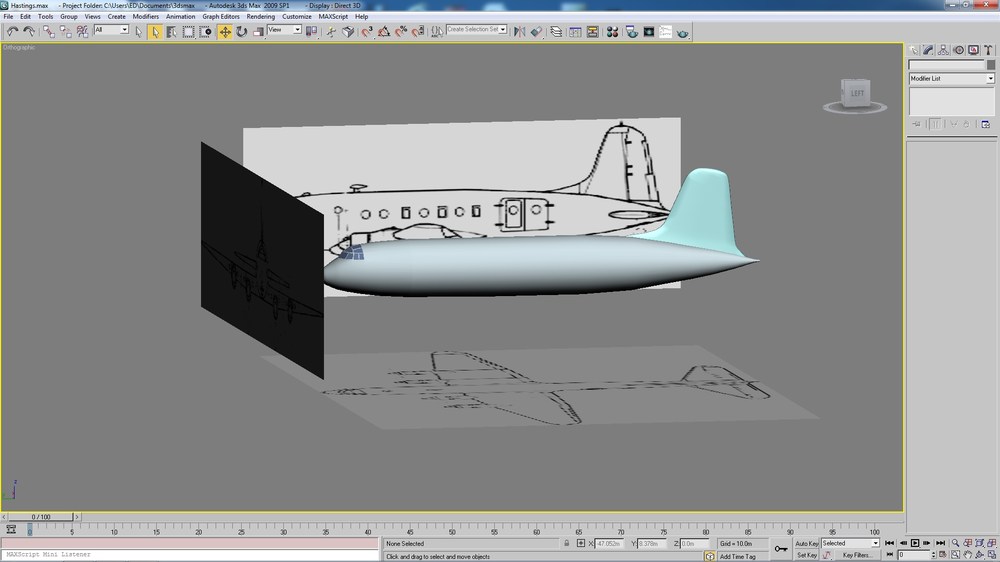The image size is (1000, 562).
Task: Open the selection filter All dropdown
Action: (x=111, y=30)
